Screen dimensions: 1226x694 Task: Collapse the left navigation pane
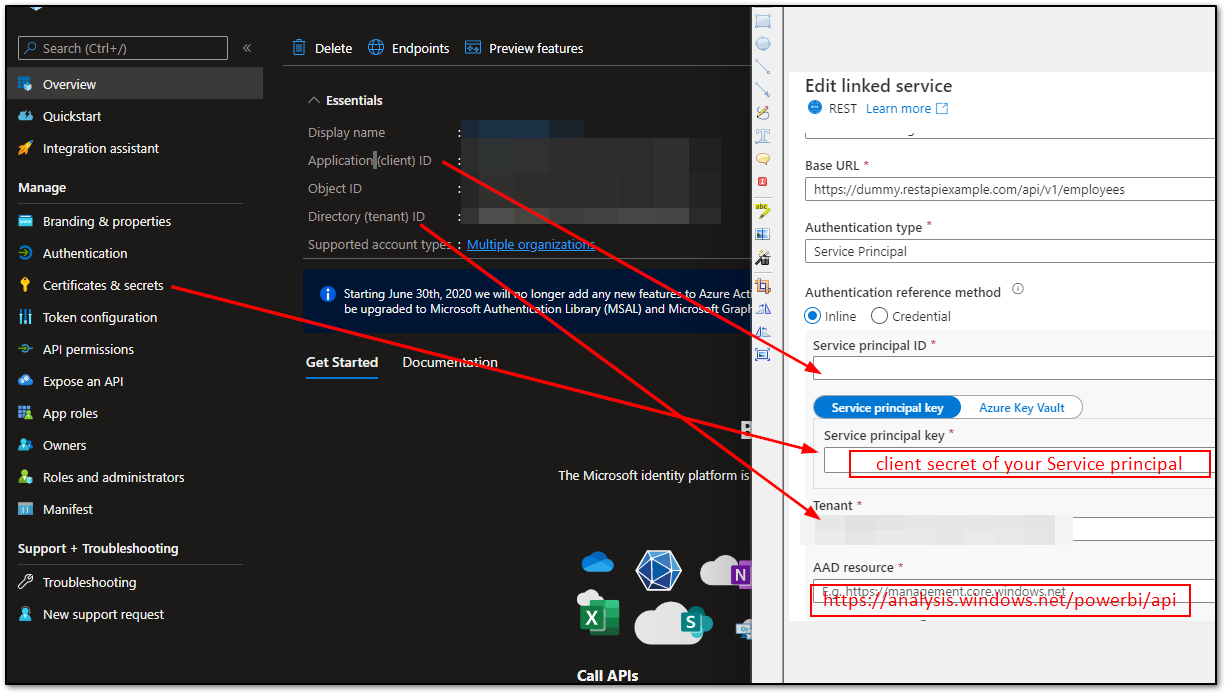pos(247,47)
